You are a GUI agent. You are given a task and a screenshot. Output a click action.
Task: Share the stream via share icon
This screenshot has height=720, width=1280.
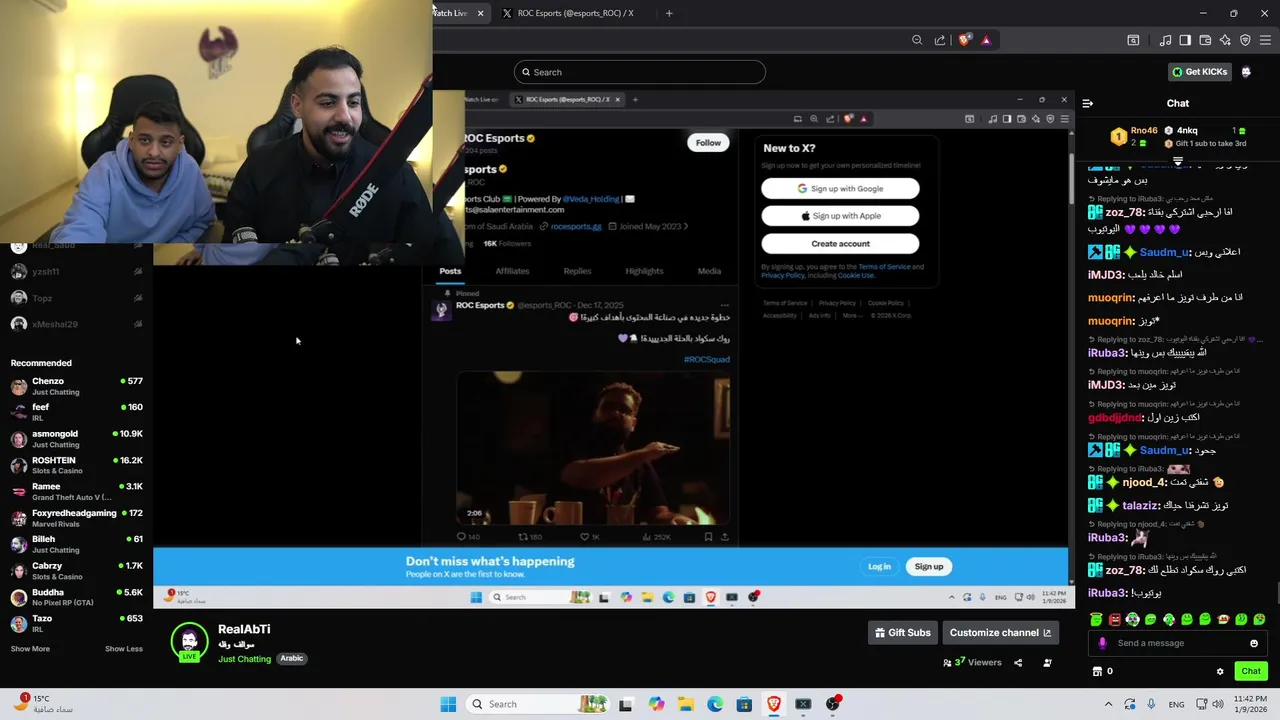click(x=1018, y=662)
